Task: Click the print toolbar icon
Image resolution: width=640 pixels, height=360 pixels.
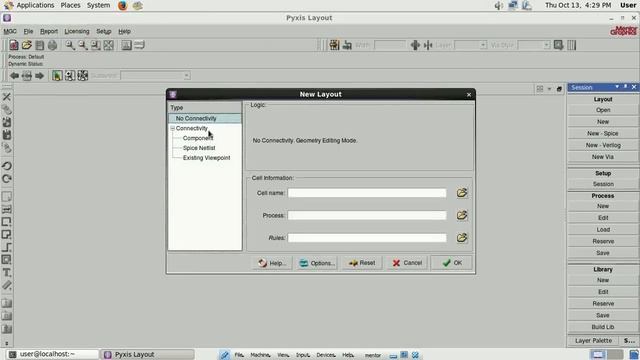Action: 52,45
